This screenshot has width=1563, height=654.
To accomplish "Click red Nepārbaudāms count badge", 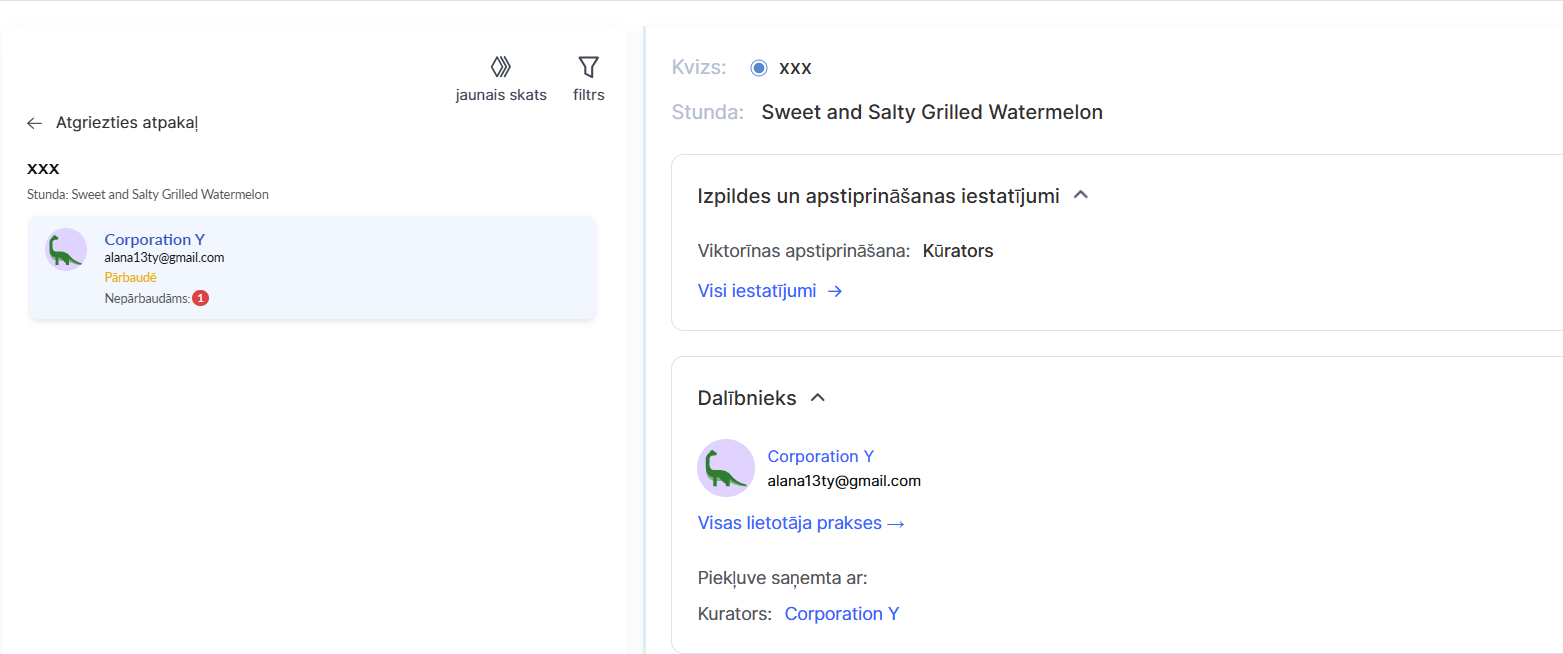I will (x=200, y=298).
